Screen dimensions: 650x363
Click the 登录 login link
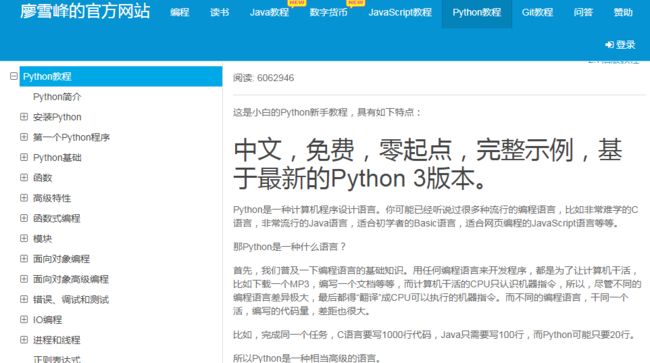[x=620, y=45]
